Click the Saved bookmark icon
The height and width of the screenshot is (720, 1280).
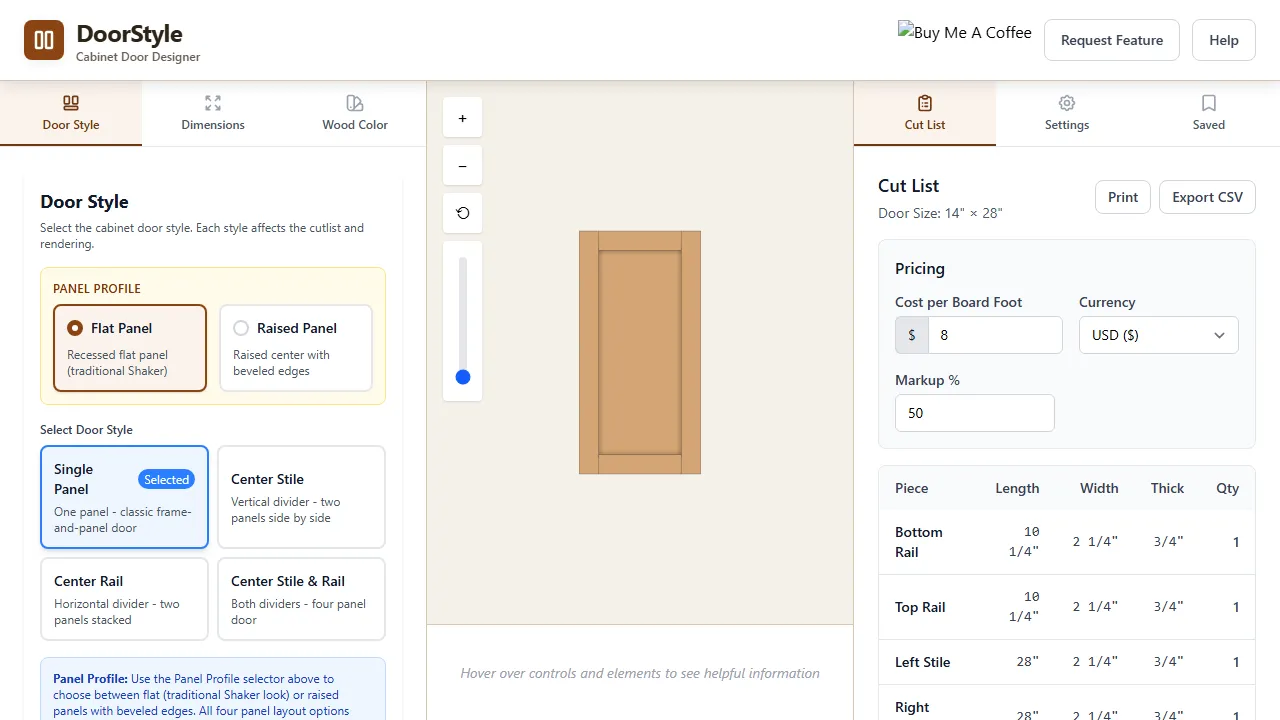[x=1208, y=103]
